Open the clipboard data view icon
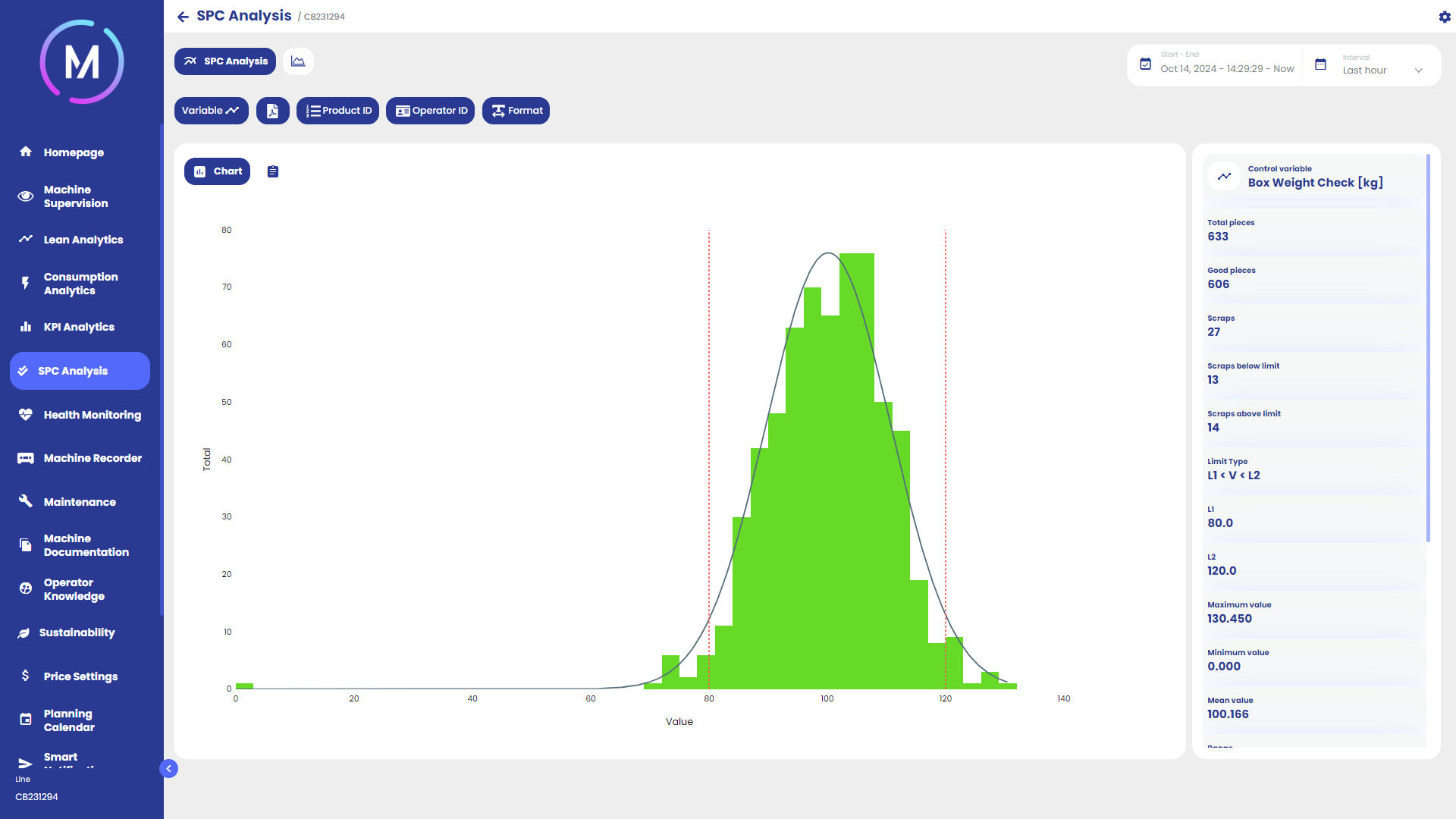1456x819 pixels. click(x=273, y=172)
